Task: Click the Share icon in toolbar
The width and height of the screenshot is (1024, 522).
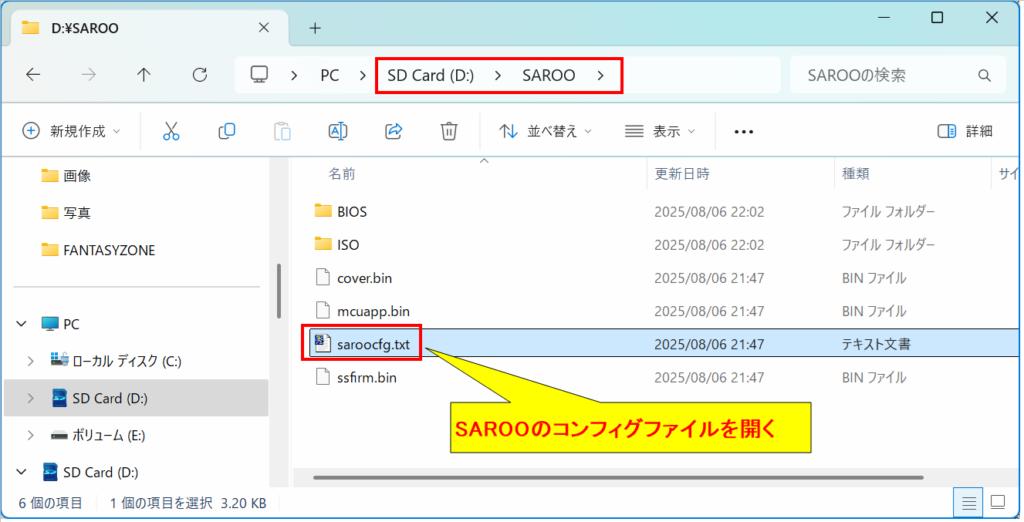Action: pos(394,131)
